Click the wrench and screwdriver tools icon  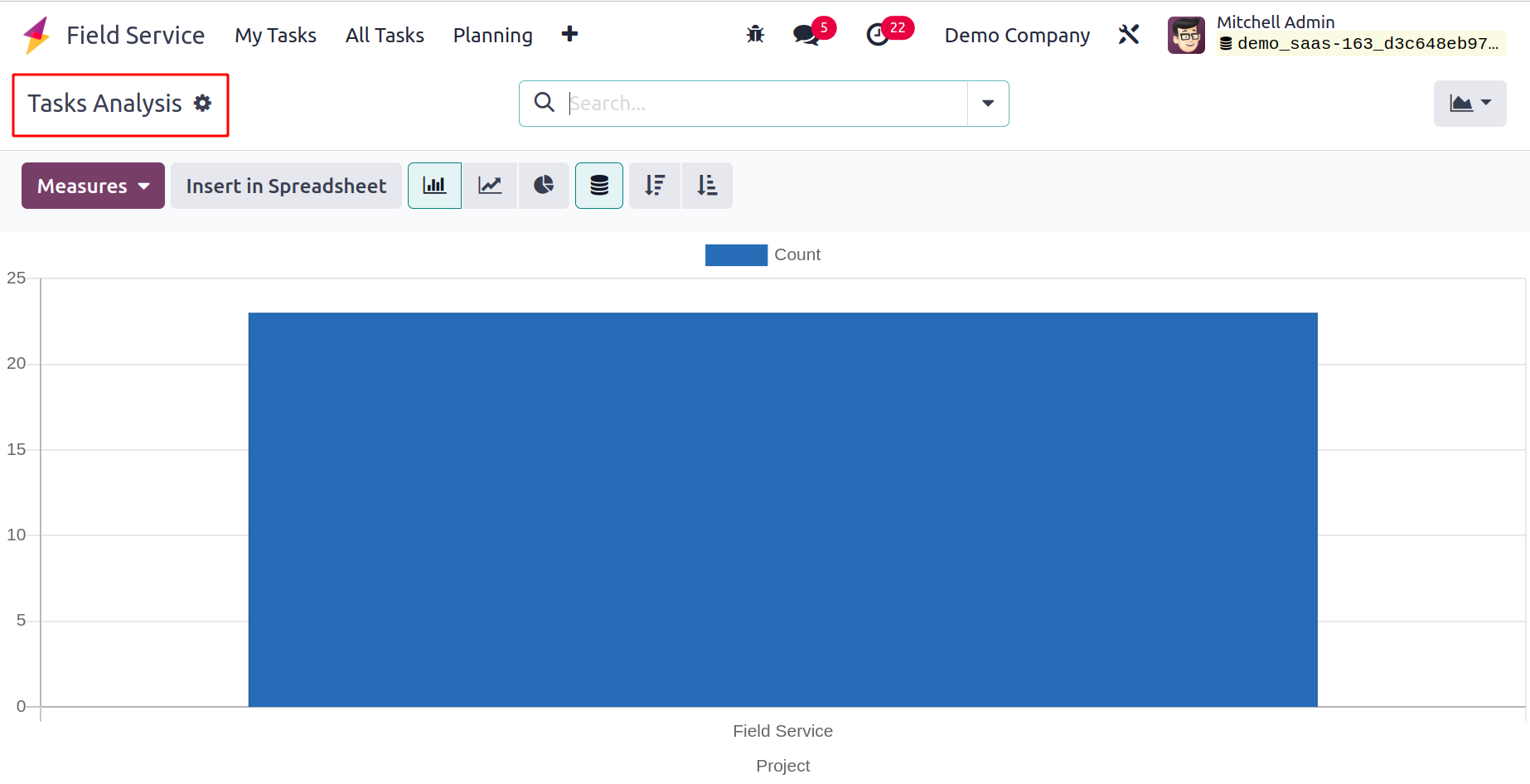[x=1129, y=35]
